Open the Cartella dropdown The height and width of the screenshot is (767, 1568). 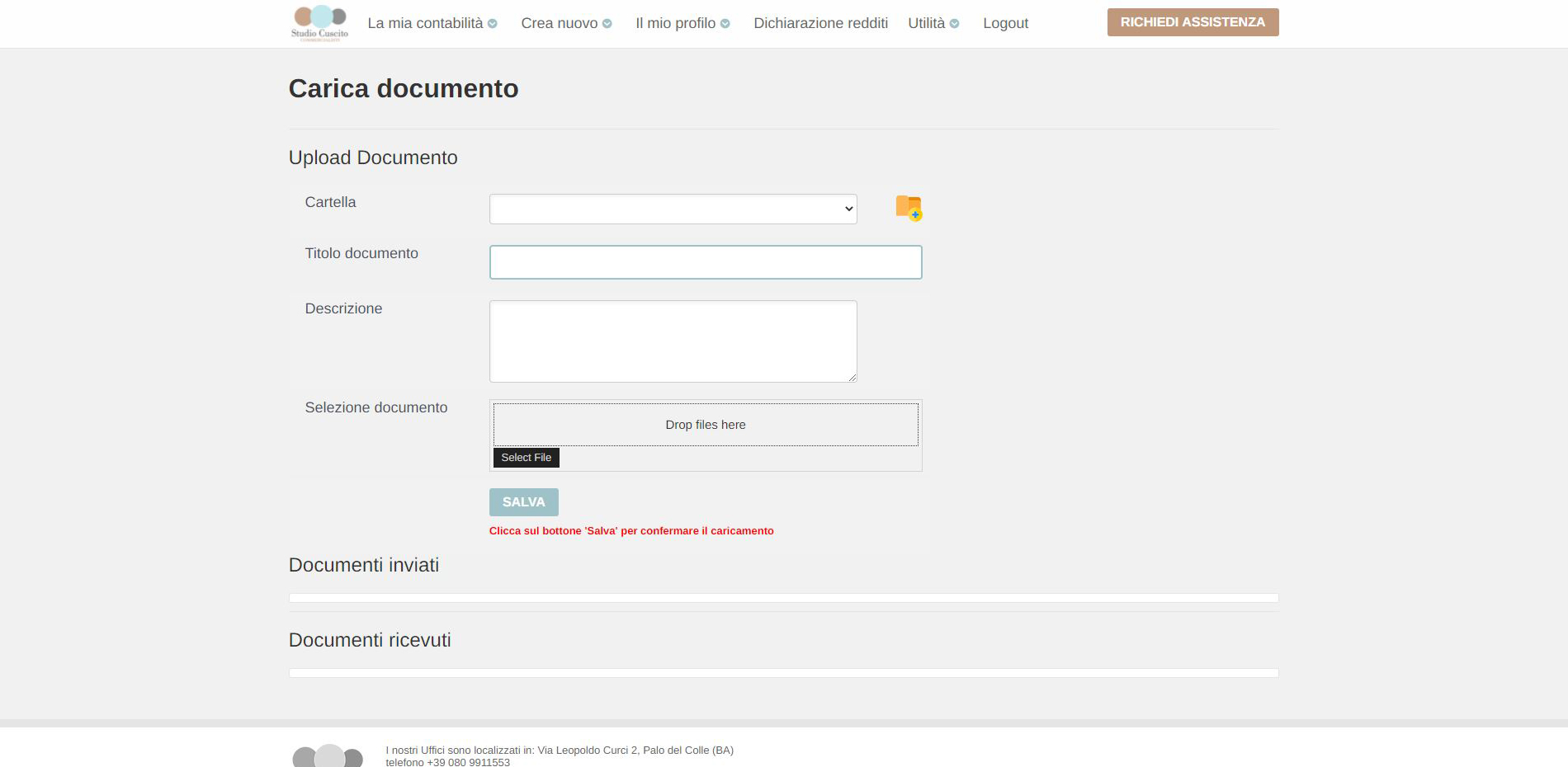[673, 209]
